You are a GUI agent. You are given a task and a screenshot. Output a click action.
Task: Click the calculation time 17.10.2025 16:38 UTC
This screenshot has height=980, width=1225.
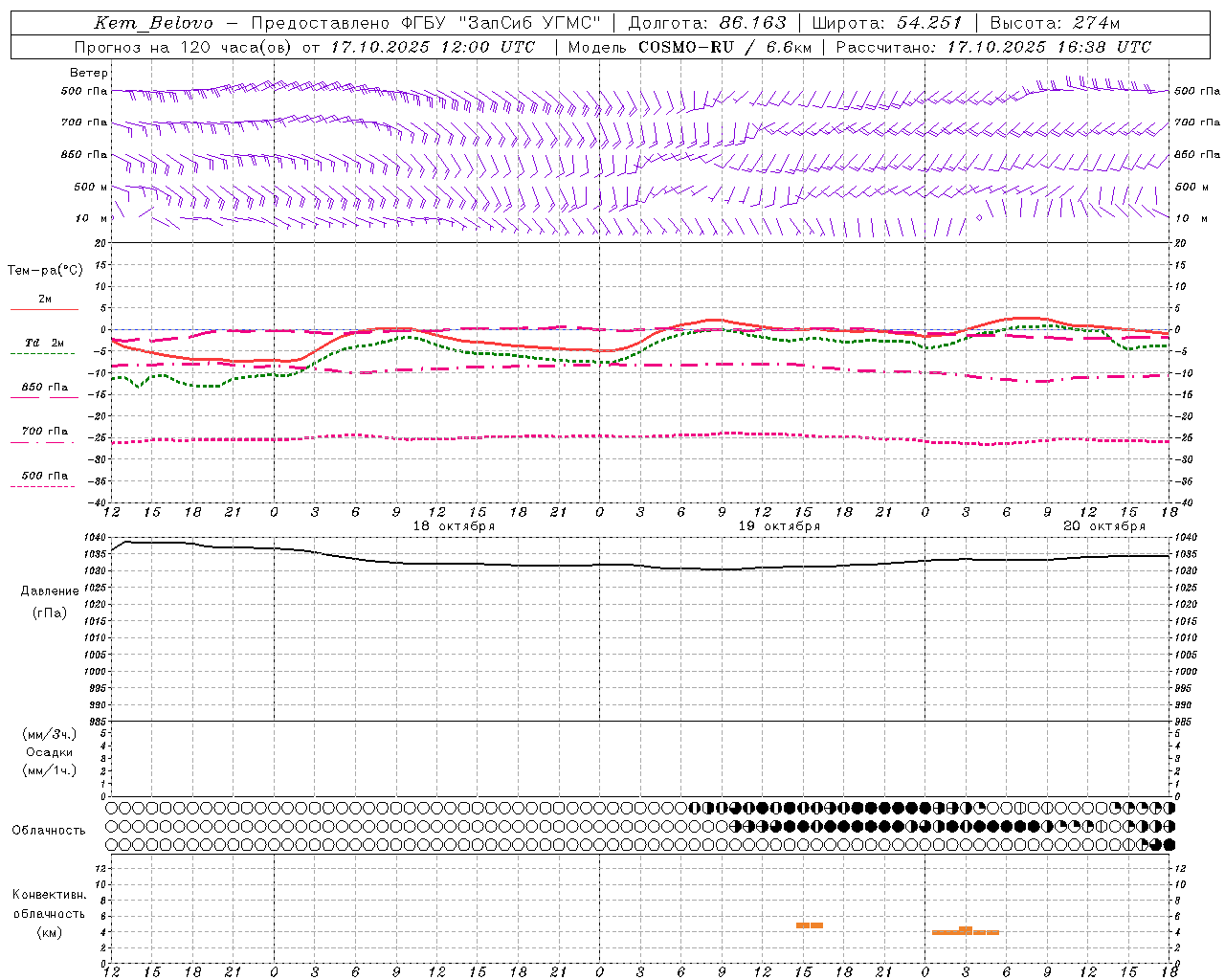click(x=1049, y=47)
